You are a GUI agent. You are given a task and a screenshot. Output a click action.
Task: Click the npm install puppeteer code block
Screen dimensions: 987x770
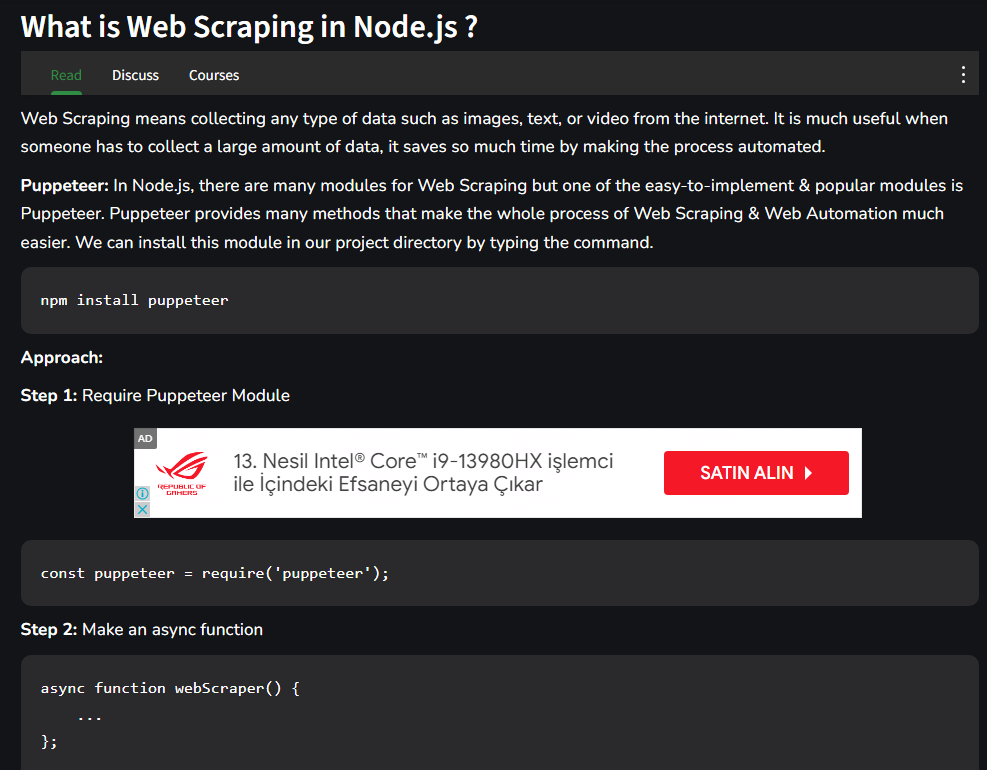point(499,300)
